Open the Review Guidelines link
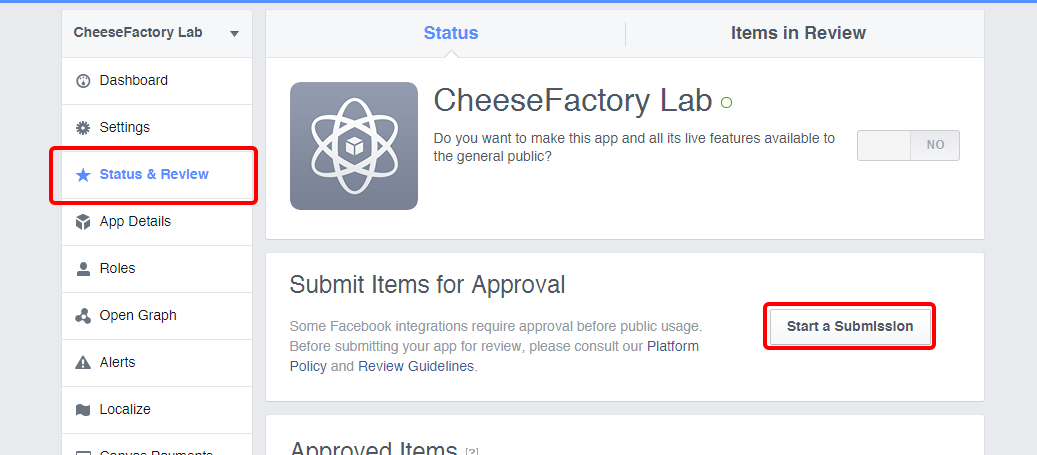Viewport: 1037px width, 455px height. (416, 366)
